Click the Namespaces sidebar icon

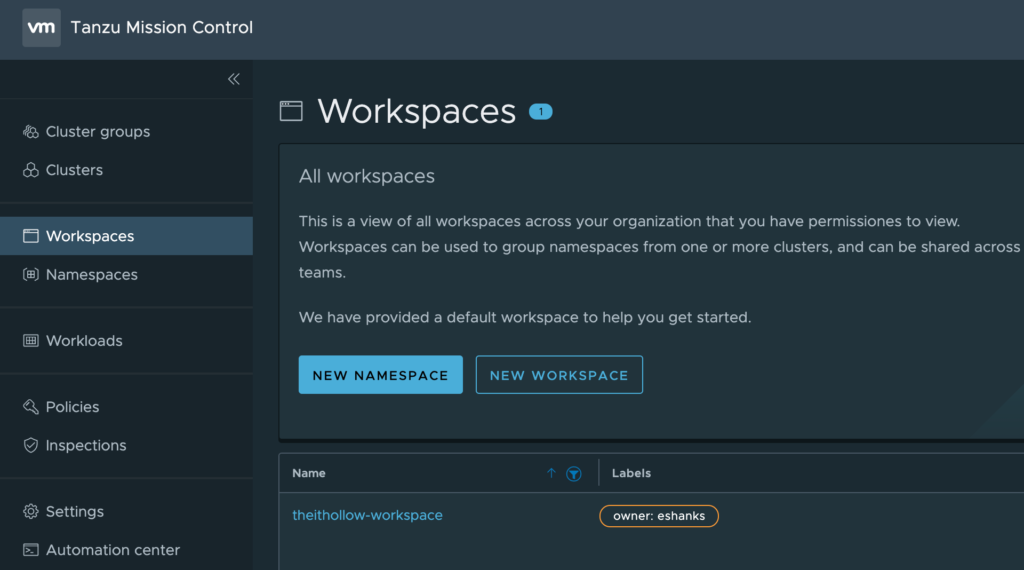(x=30, y=274)
